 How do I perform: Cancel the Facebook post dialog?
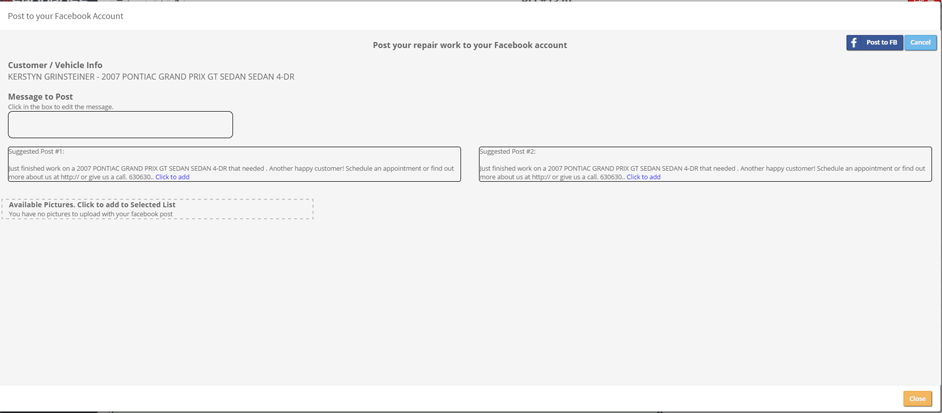click(x=920, y=43)
